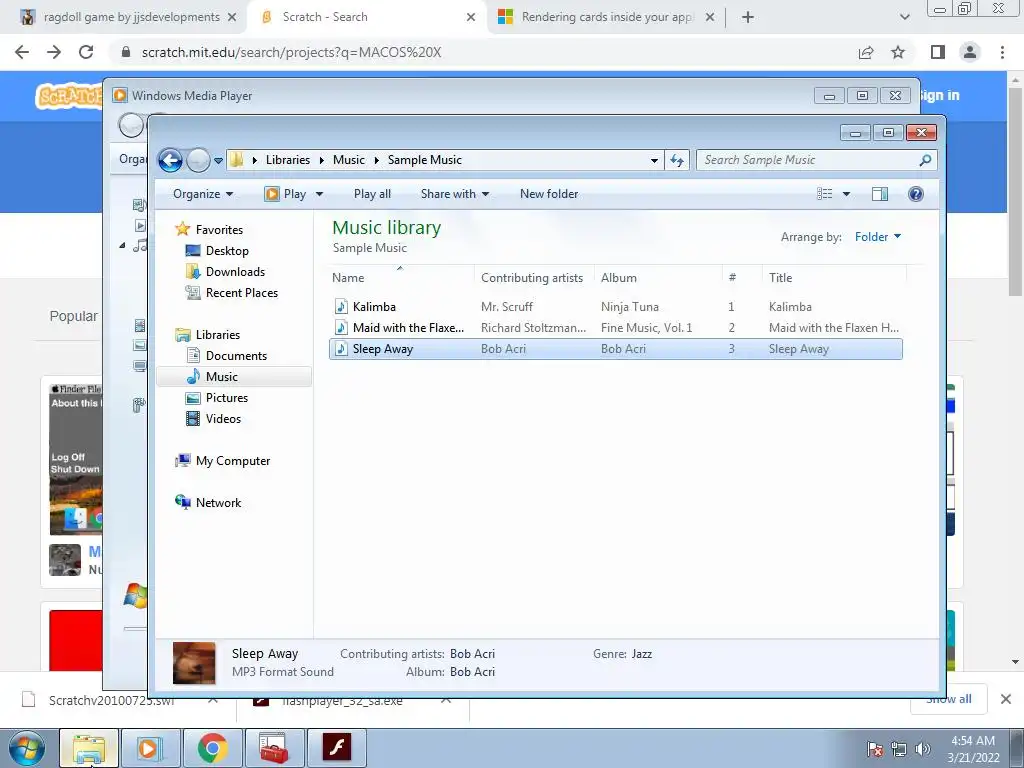The height and width of the screenshot is (768, 1024).
Task: Select the Kalimba music file icon
Action: (x=341, y=306)
